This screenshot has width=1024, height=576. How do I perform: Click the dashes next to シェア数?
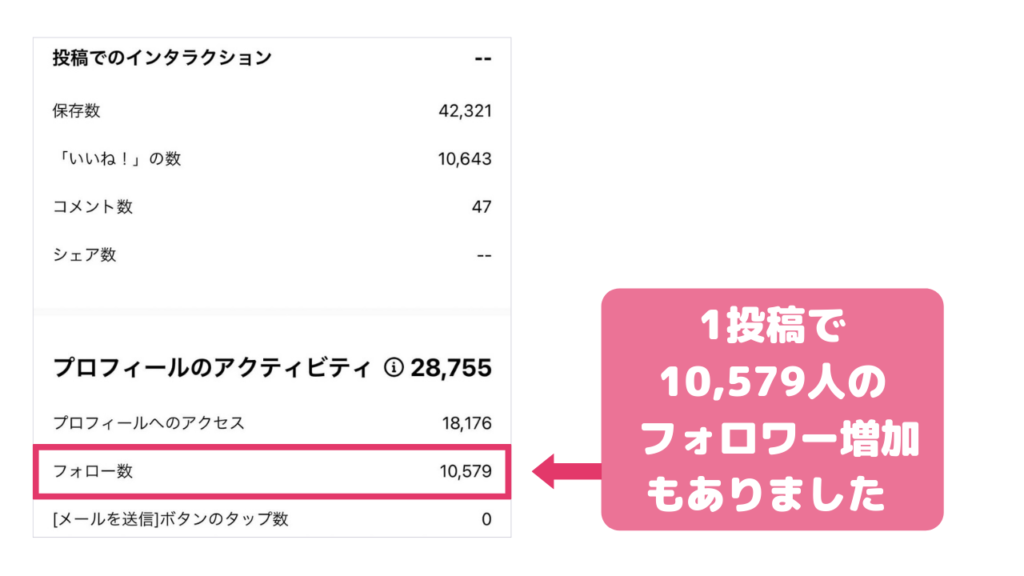(483, 255)
